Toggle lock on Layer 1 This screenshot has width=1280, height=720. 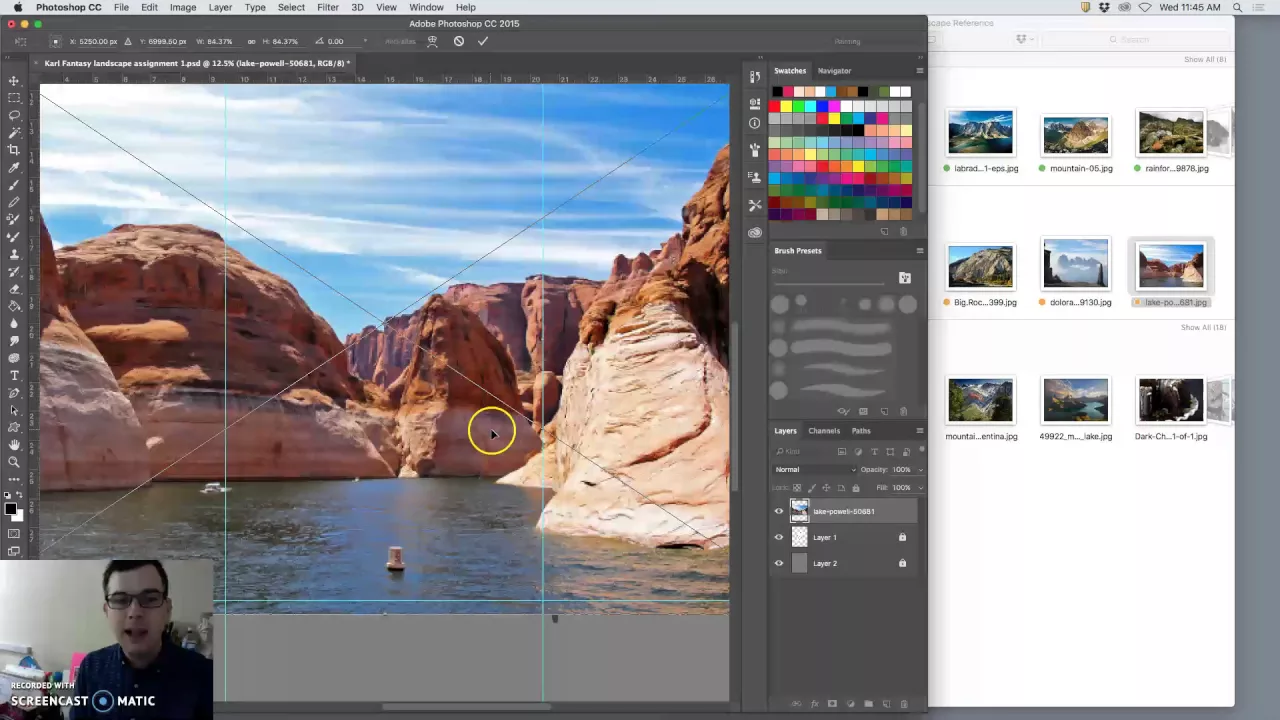[x=902, y=537]
